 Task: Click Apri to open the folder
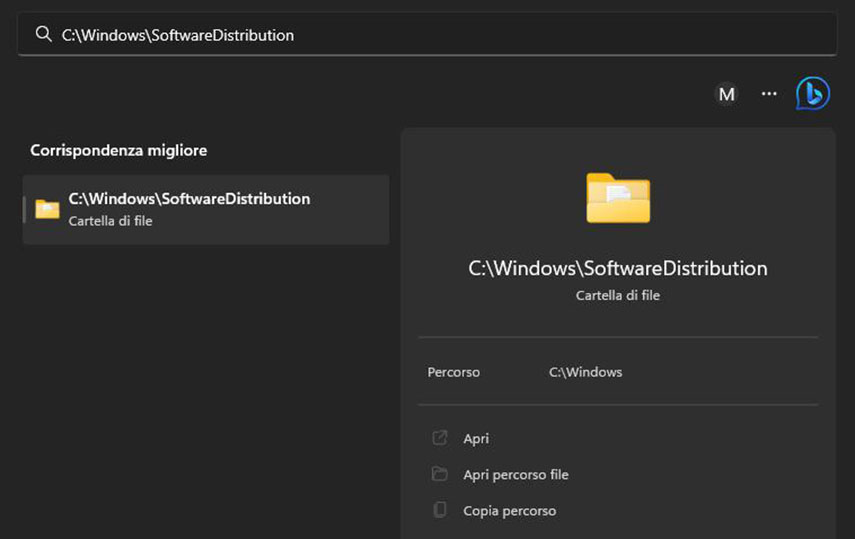click(x=476, y=439)
